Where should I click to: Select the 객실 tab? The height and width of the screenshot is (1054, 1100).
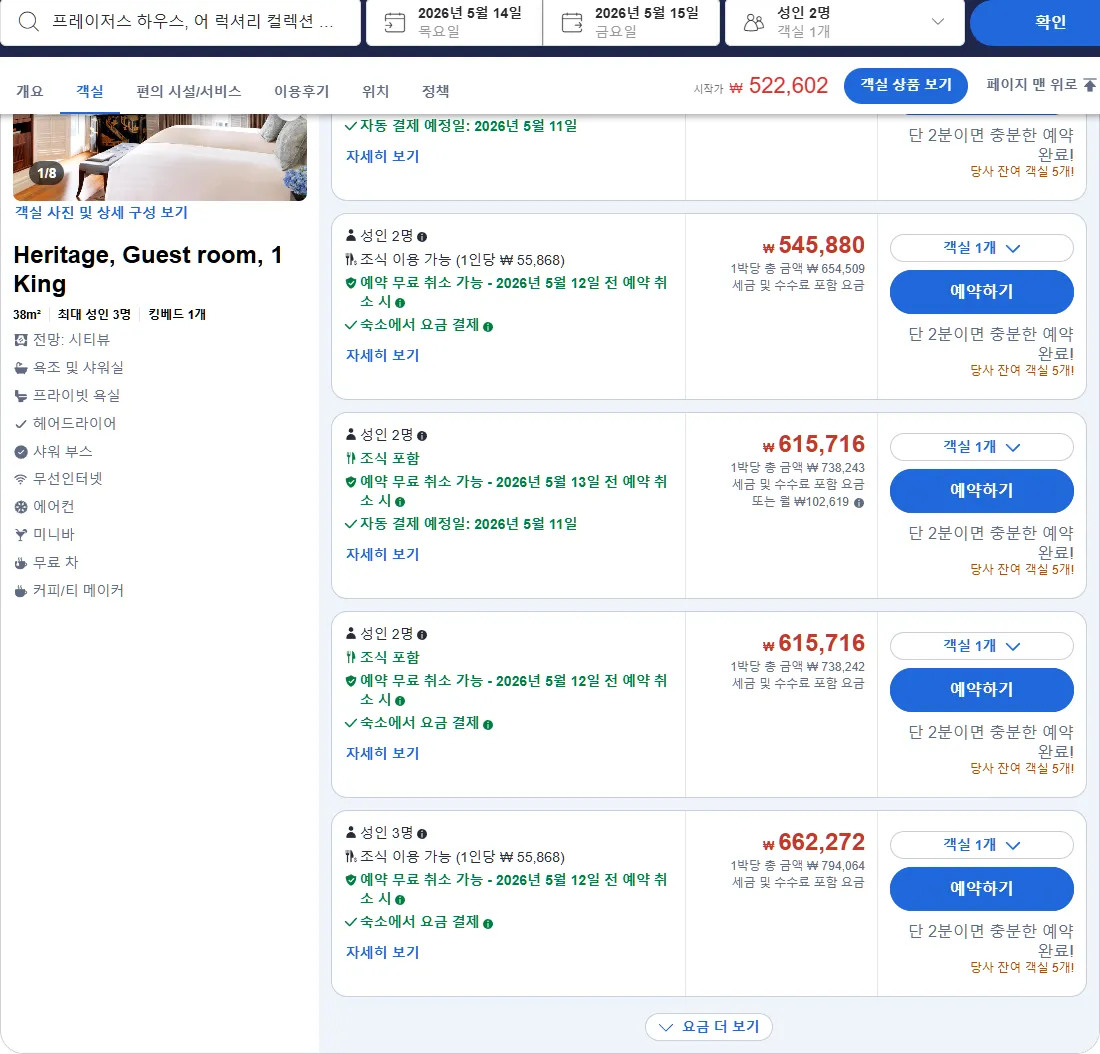[x=90, y=91]
